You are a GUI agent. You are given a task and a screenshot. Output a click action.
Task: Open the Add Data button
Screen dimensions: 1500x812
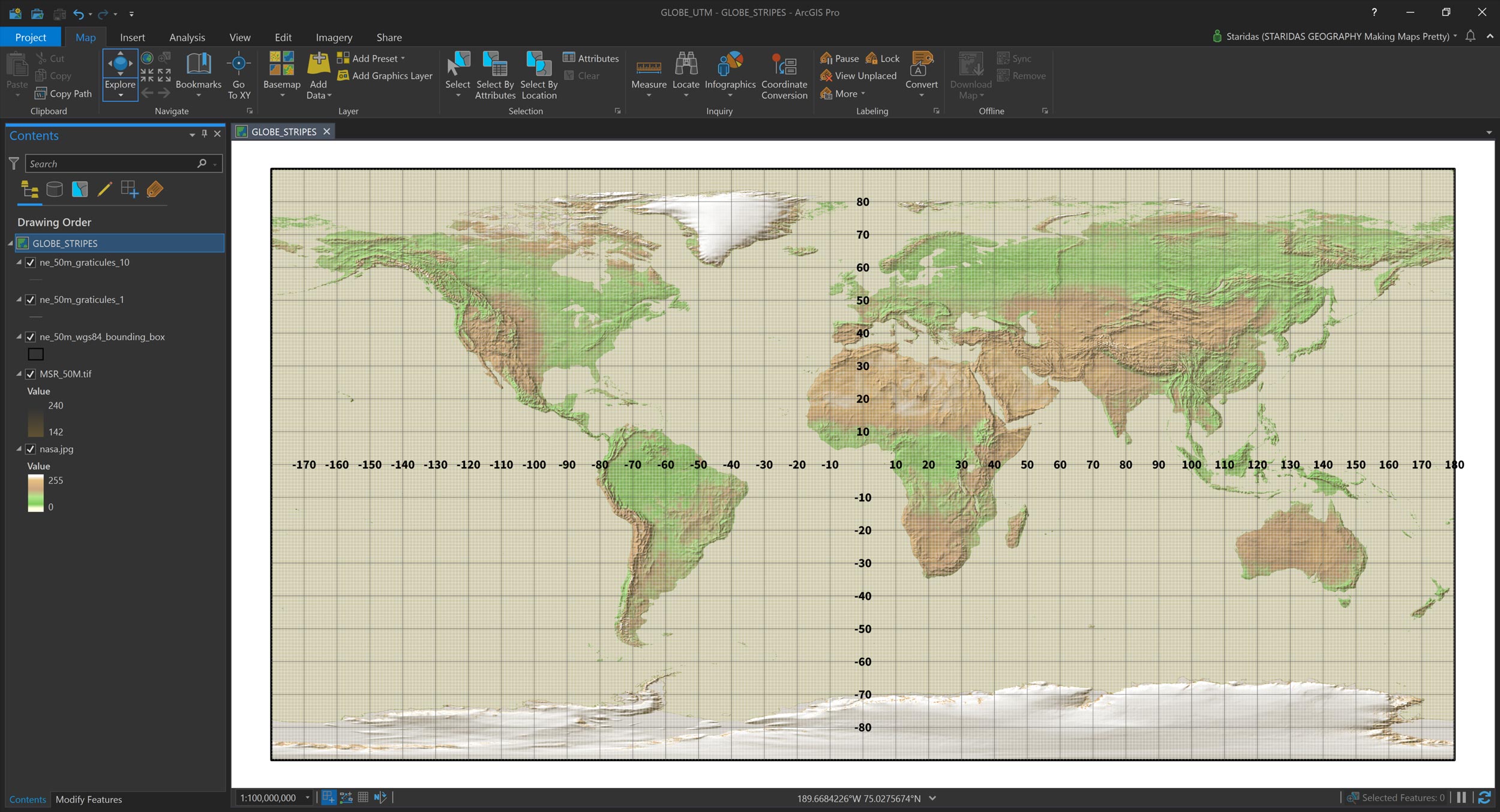pos(318,65)
